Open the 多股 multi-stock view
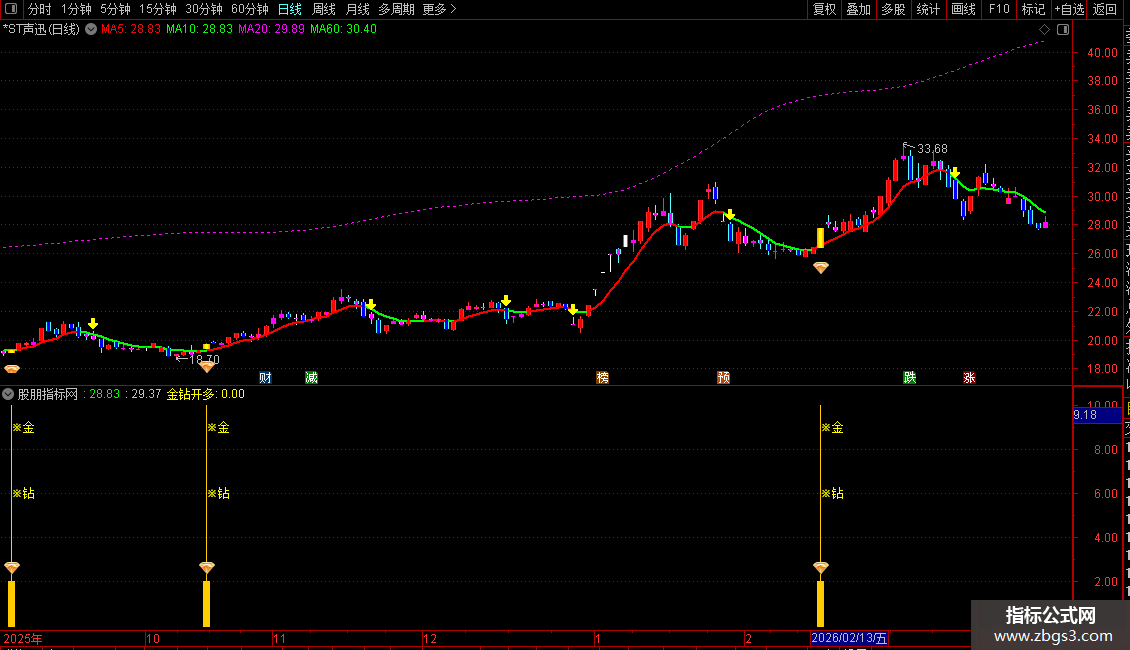 (x=894, y=9)
